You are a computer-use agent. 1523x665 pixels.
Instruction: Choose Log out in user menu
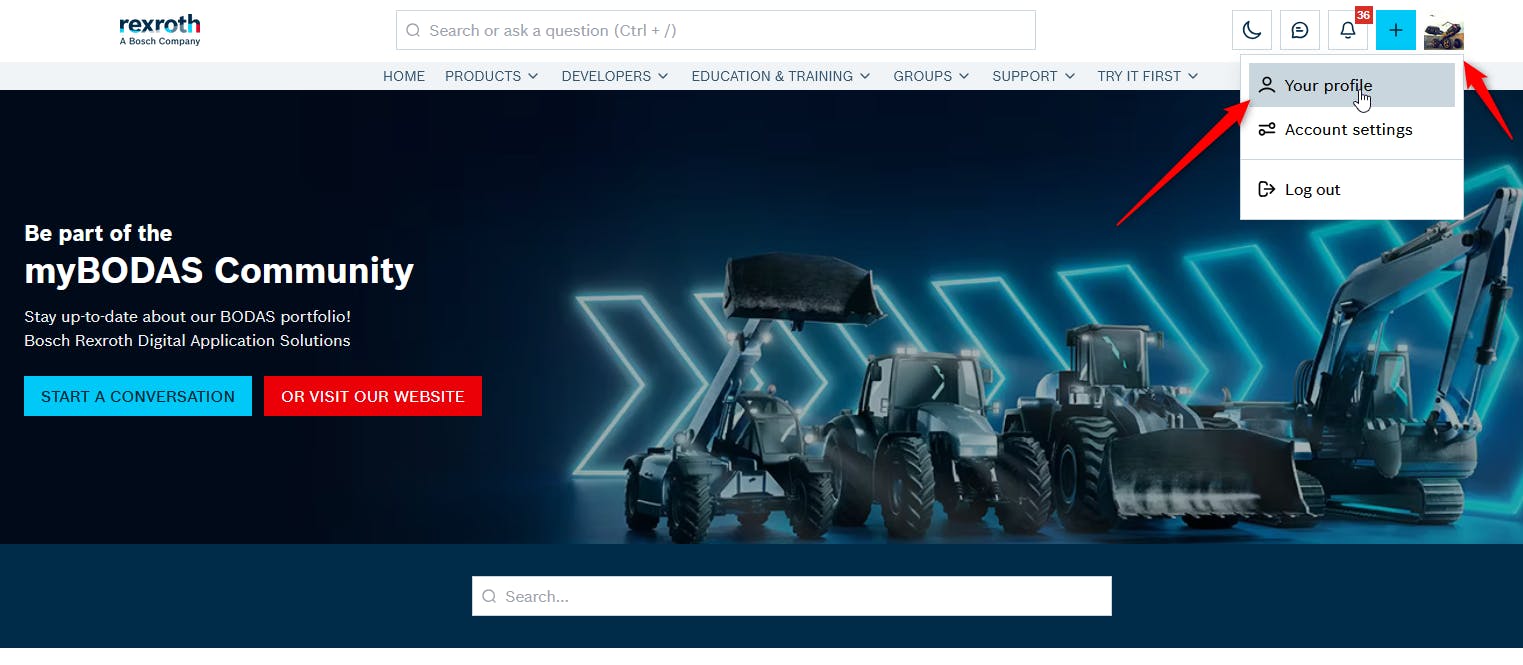point(1352,189)
